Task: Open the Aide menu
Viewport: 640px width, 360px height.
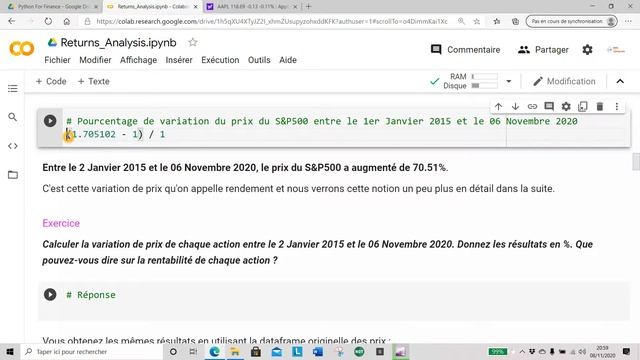Action: pyautogui.click(x=288, y=60)
